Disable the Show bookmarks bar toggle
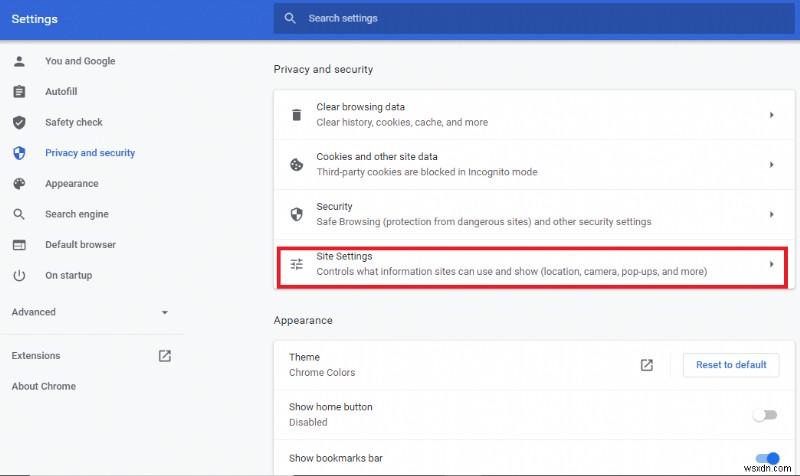Image resolution: width=800 pixels, height=476 pixels. pos(767,459)
